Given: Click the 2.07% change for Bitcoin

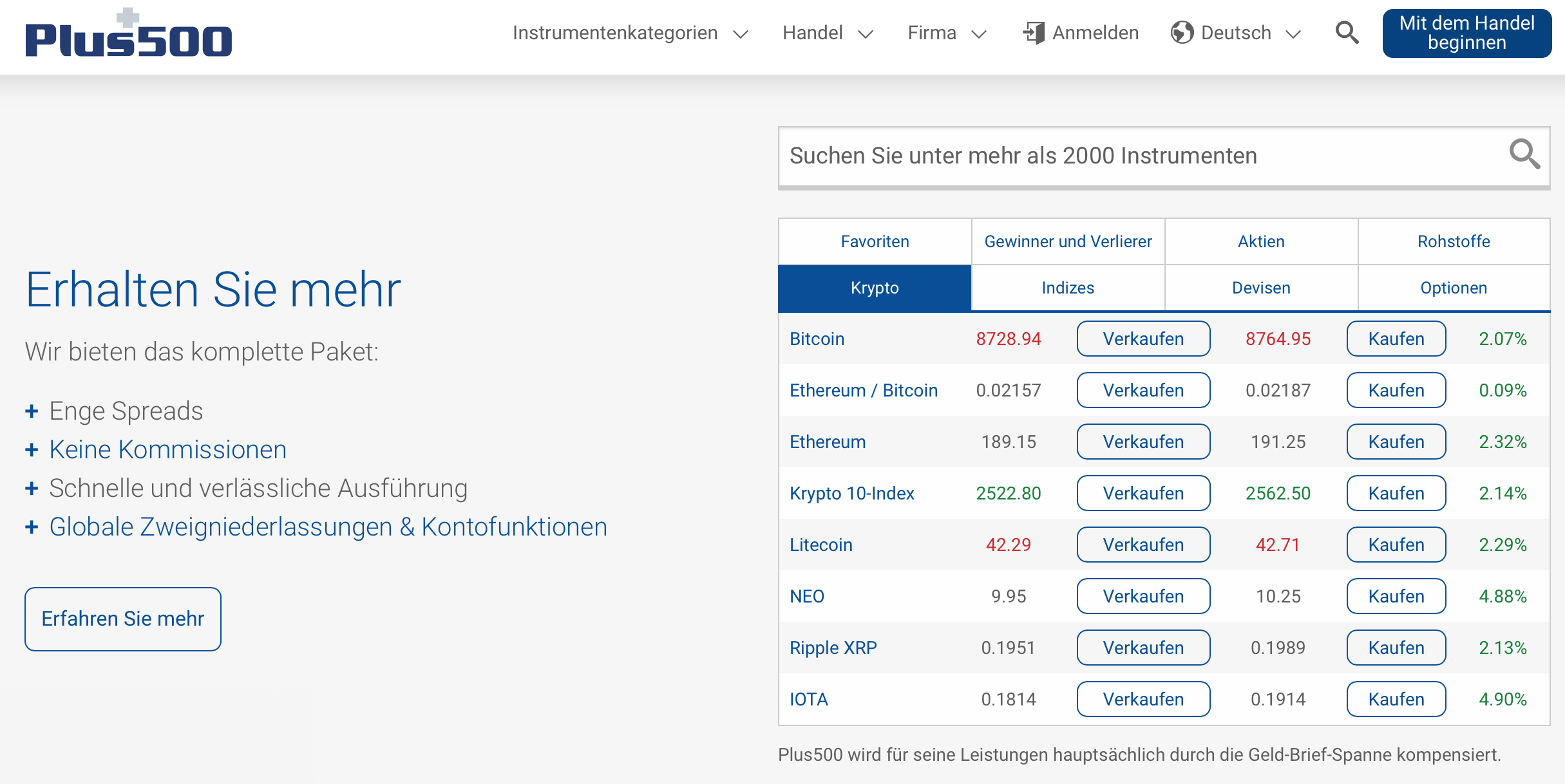Looking at the screenshot, I should coord(1503,339).
